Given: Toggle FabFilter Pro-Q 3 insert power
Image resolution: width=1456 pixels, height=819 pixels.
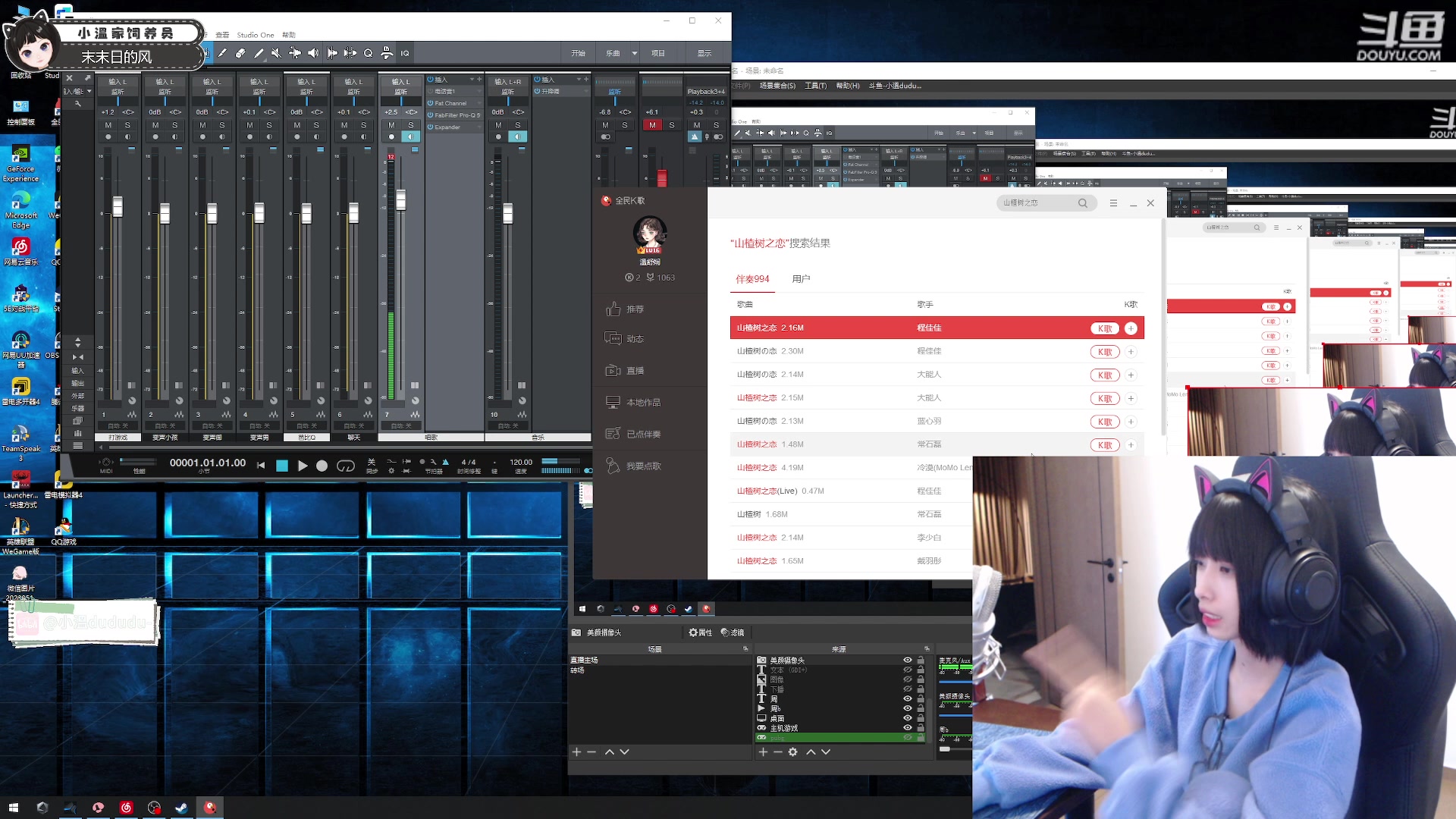Looking at the screenshot, I should coord(430,115).
